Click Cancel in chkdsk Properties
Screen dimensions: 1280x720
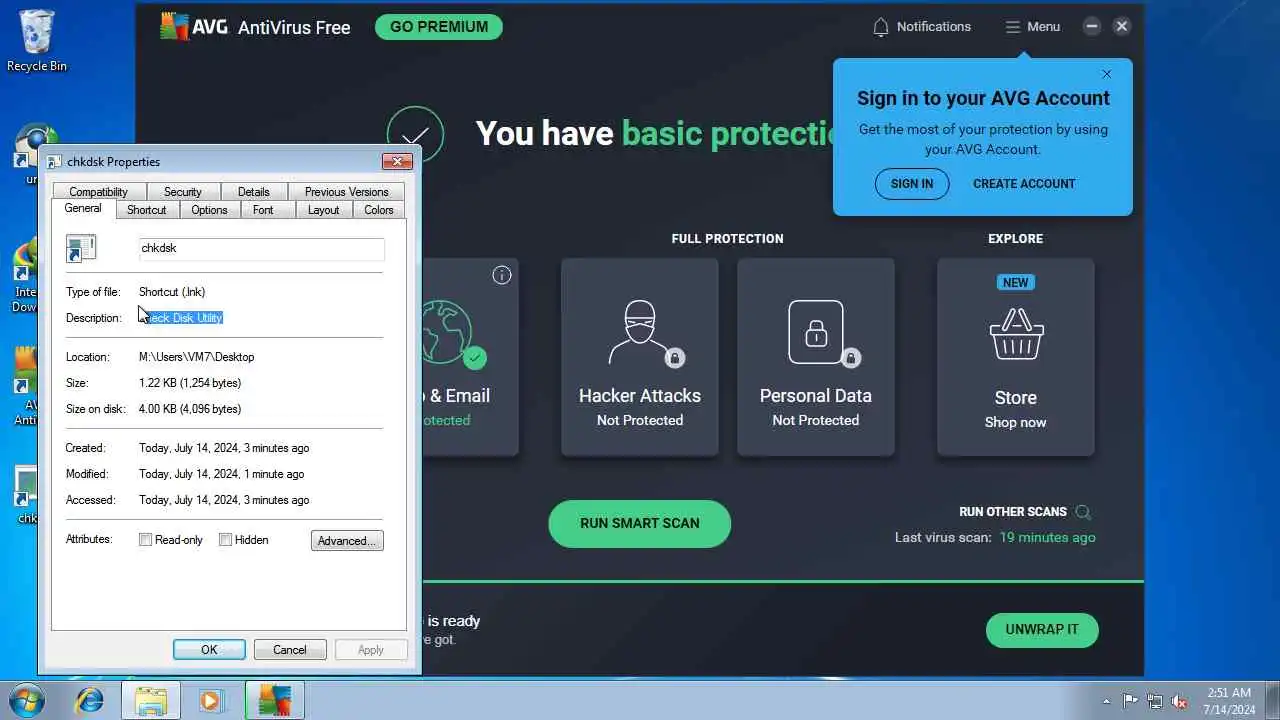(x=290, y=650)
